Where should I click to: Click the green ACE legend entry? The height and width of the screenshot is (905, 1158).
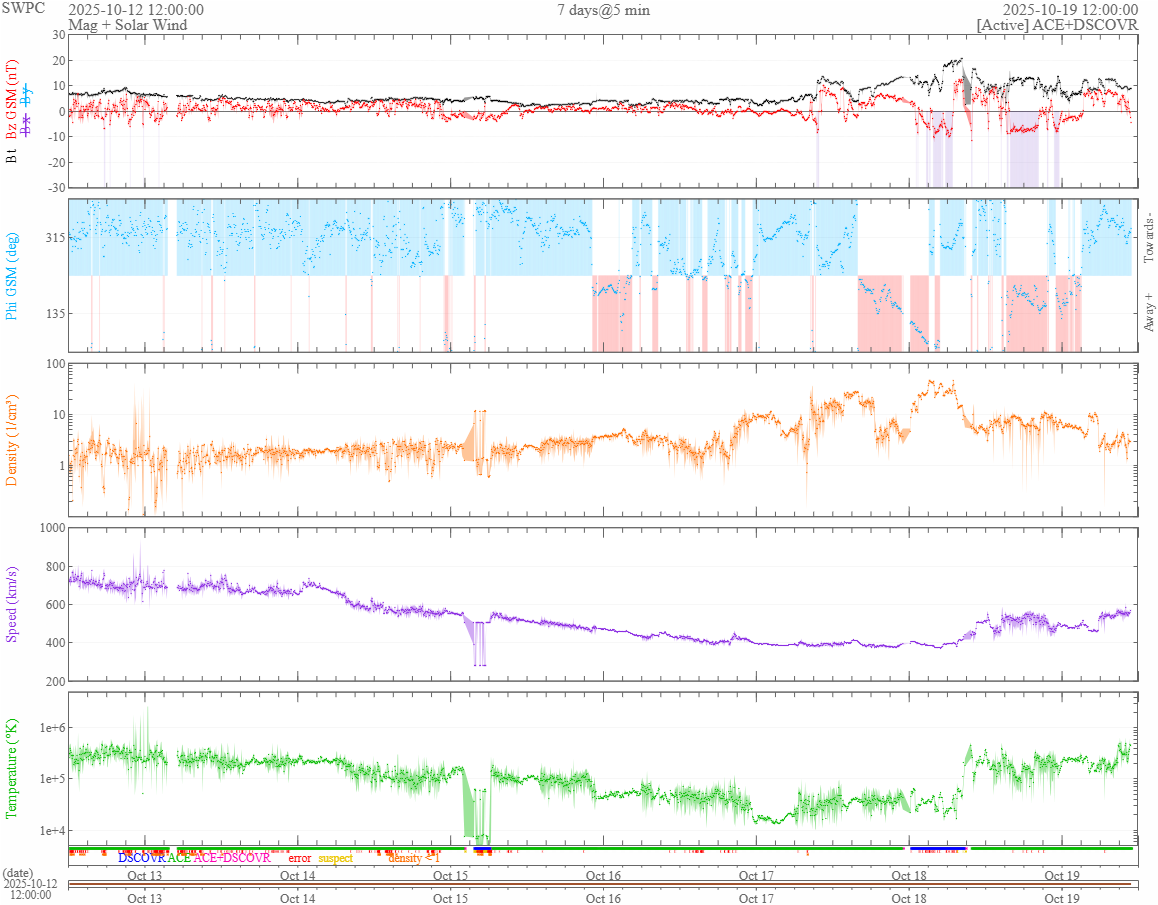click(179, 858)
